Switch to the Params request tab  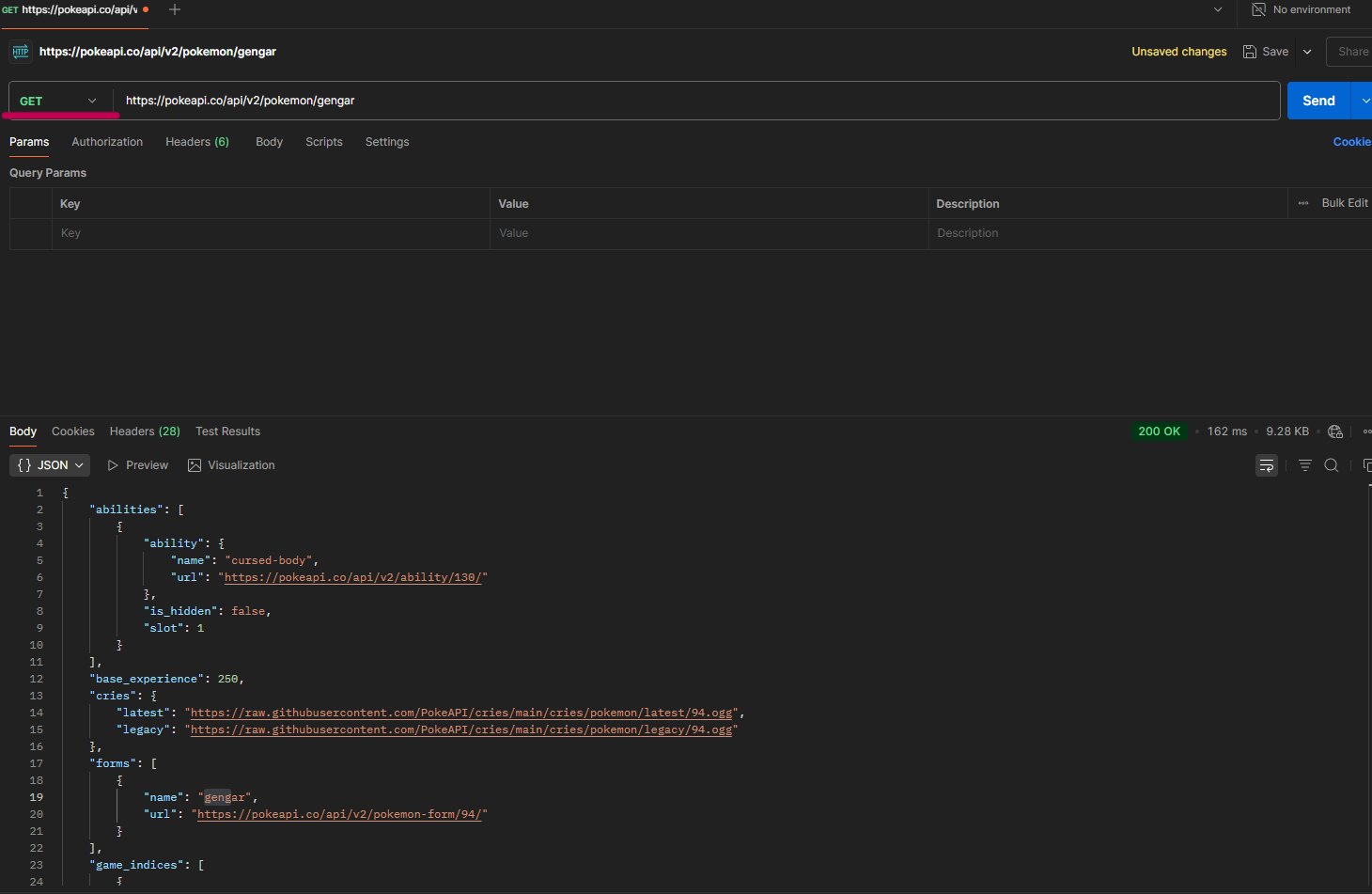29,142
